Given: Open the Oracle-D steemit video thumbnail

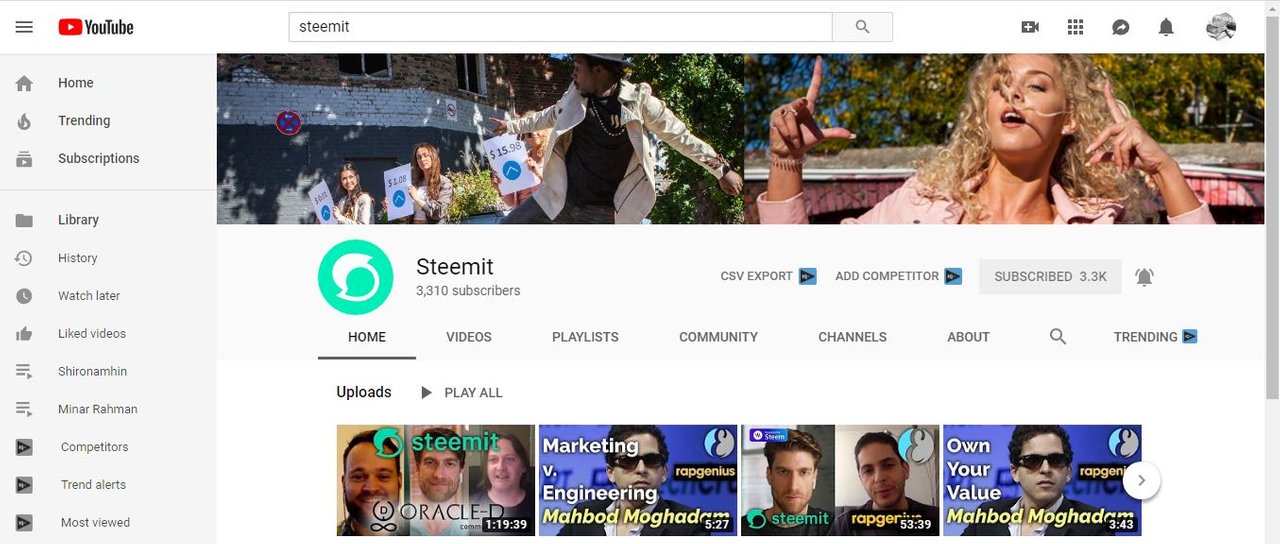Looking at the screenshot, I should point(435,480).
